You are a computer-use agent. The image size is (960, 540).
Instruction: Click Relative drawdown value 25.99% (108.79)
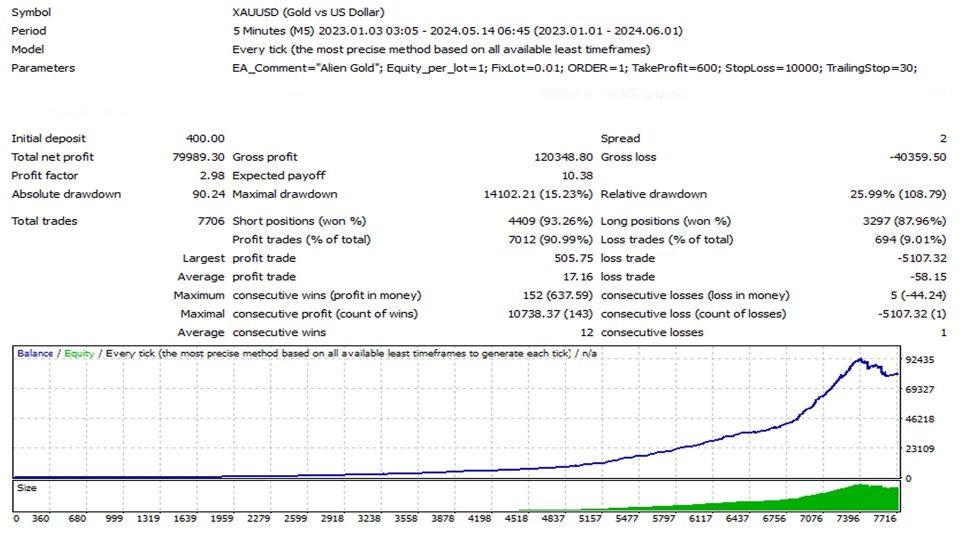click(898, 194)
